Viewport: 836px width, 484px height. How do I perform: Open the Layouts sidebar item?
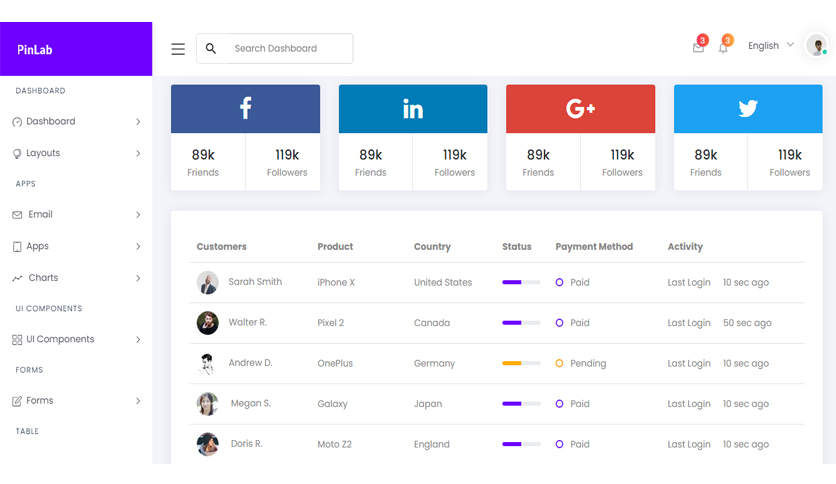[76, 154]
